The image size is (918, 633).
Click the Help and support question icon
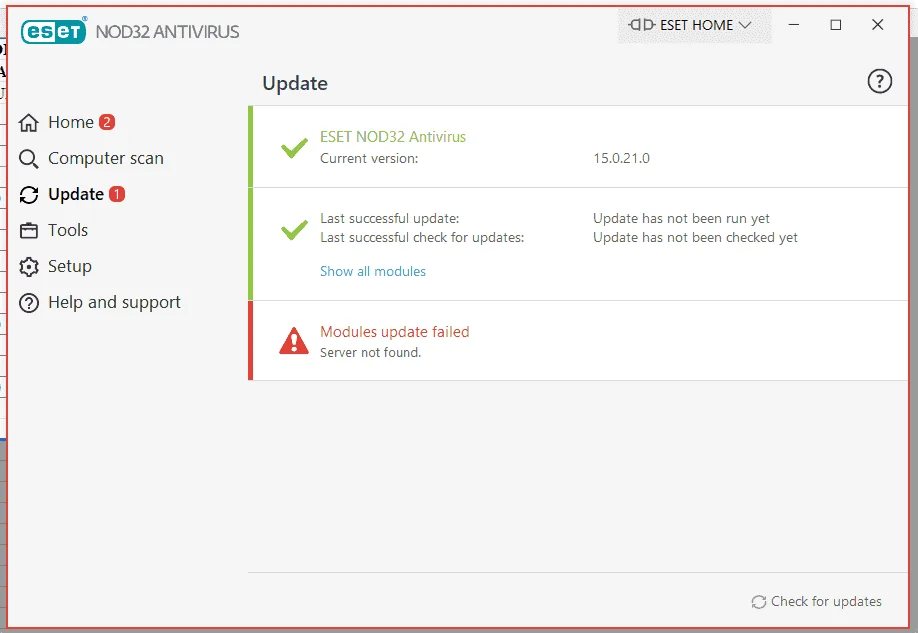[29, 303]
